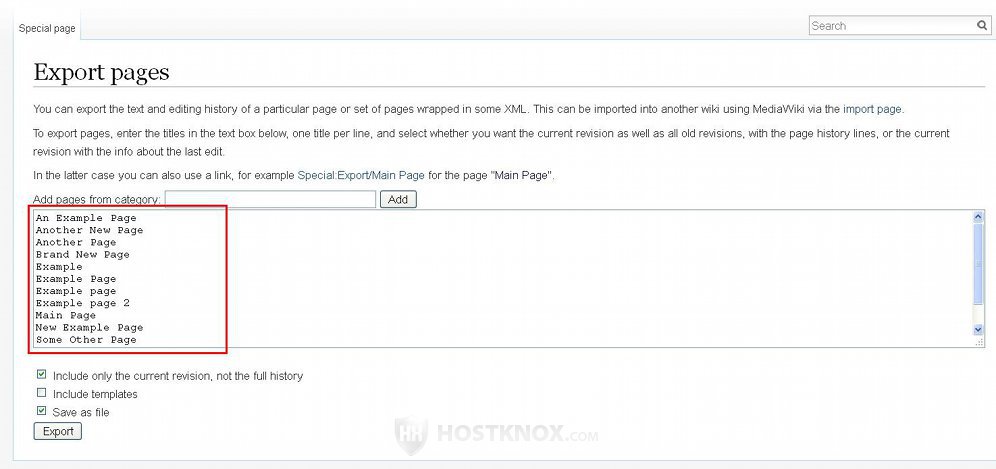This screenshot has width=996, height=469.
Task: Click the Add button next to category field
Action: point(398,200)
